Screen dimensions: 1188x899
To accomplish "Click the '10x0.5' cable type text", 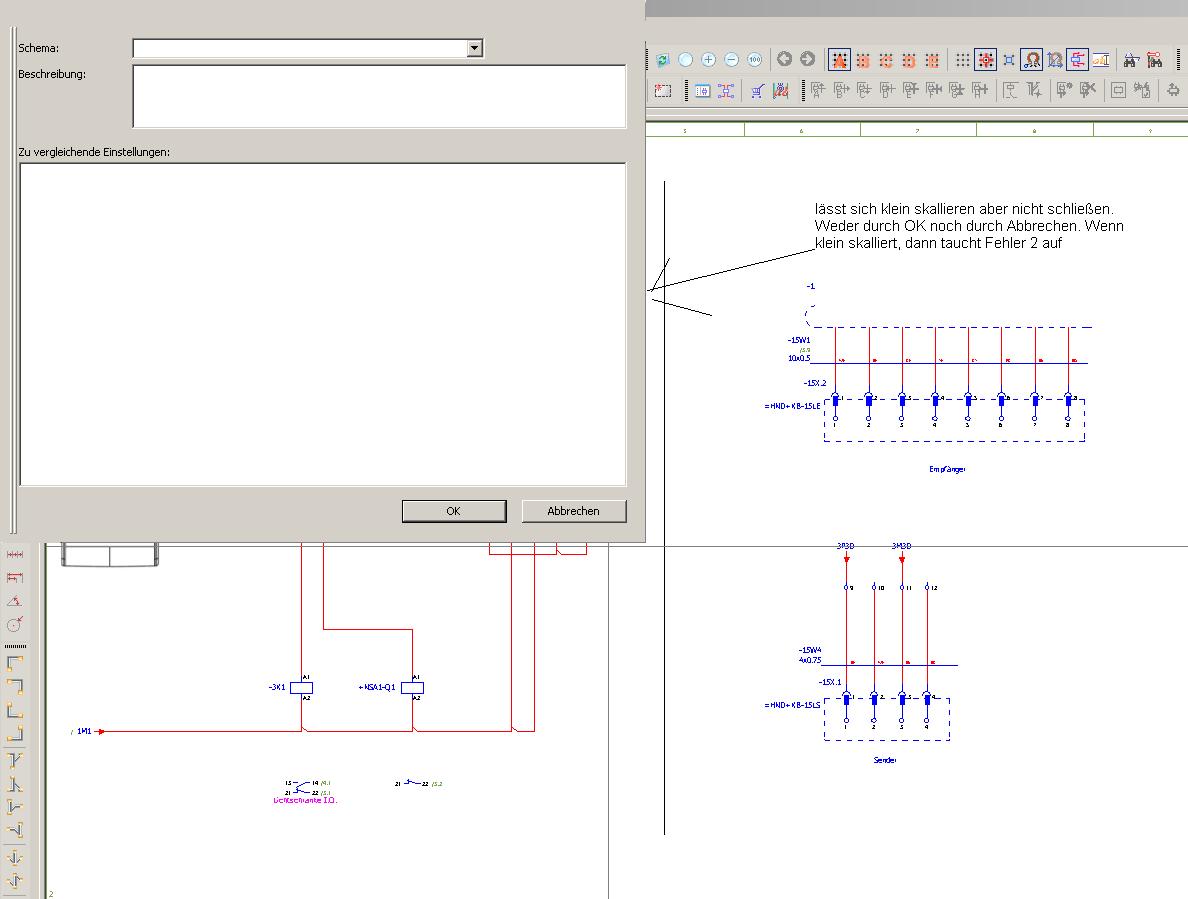I will pos(799,358).
